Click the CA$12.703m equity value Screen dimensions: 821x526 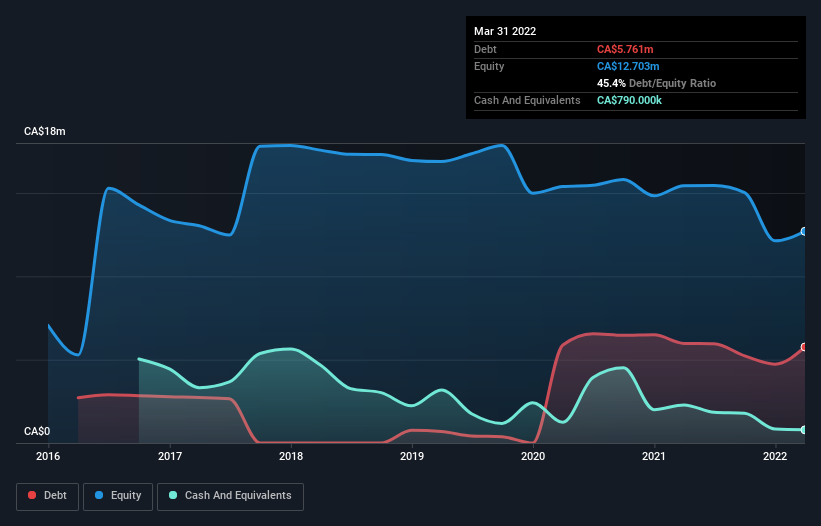click(628, 66)
